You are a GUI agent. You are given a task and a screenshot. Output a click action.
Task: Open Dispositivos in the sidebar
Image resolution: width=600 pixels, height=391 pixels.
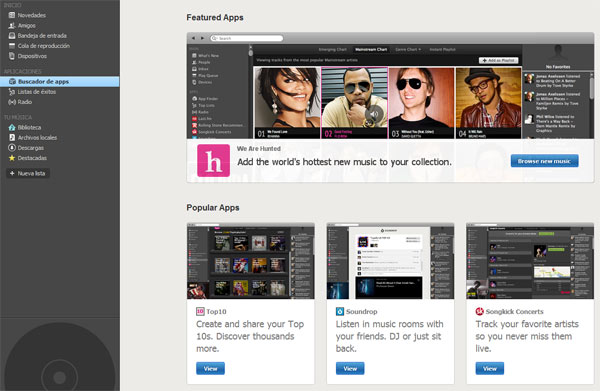[28, 56]
